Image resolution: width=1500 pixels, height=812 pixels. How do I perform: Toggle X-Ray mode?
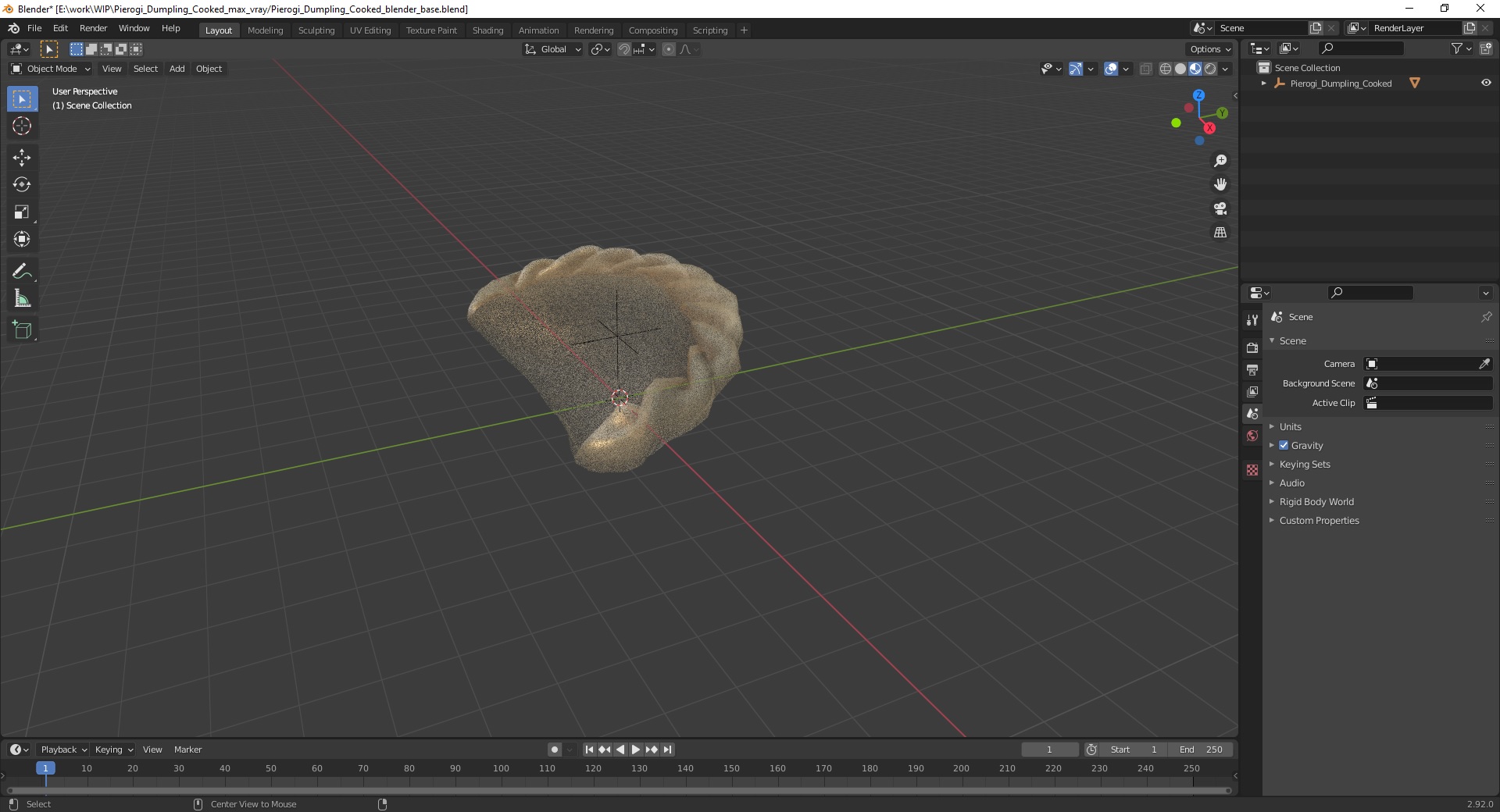(x=1146, y=69)
